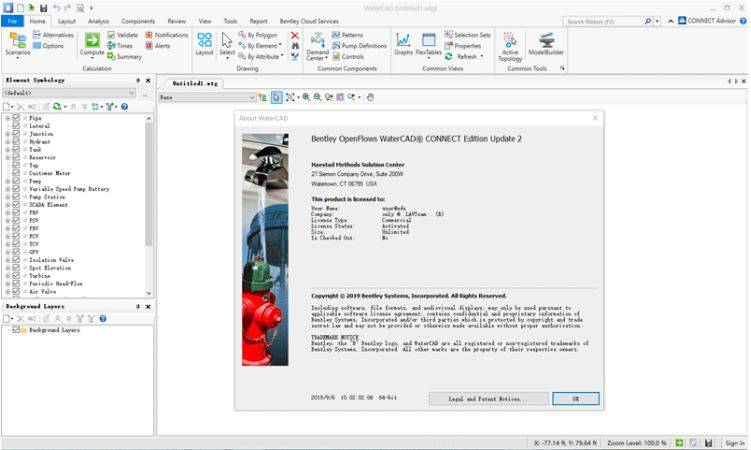Open Graphs manager
This screenshot has width=751, height=450.
pos(403,44)
